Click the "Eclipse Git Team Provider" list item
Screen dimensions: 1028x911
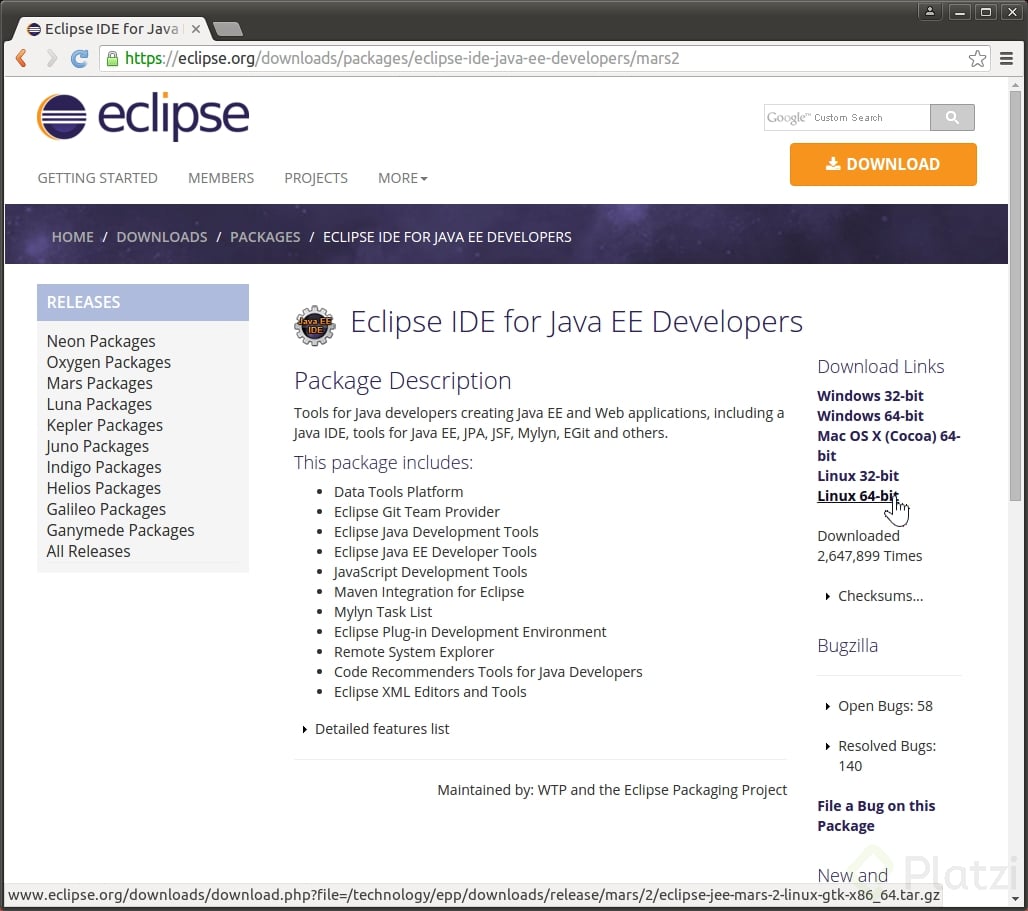[x=417, y=513]
